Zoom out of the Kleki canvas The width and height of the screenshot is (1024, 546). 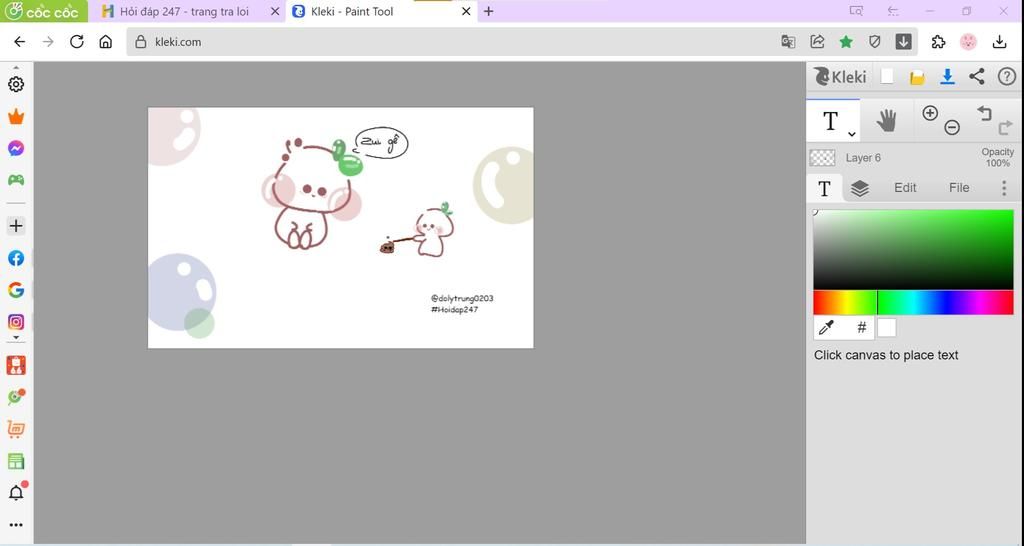952,127
